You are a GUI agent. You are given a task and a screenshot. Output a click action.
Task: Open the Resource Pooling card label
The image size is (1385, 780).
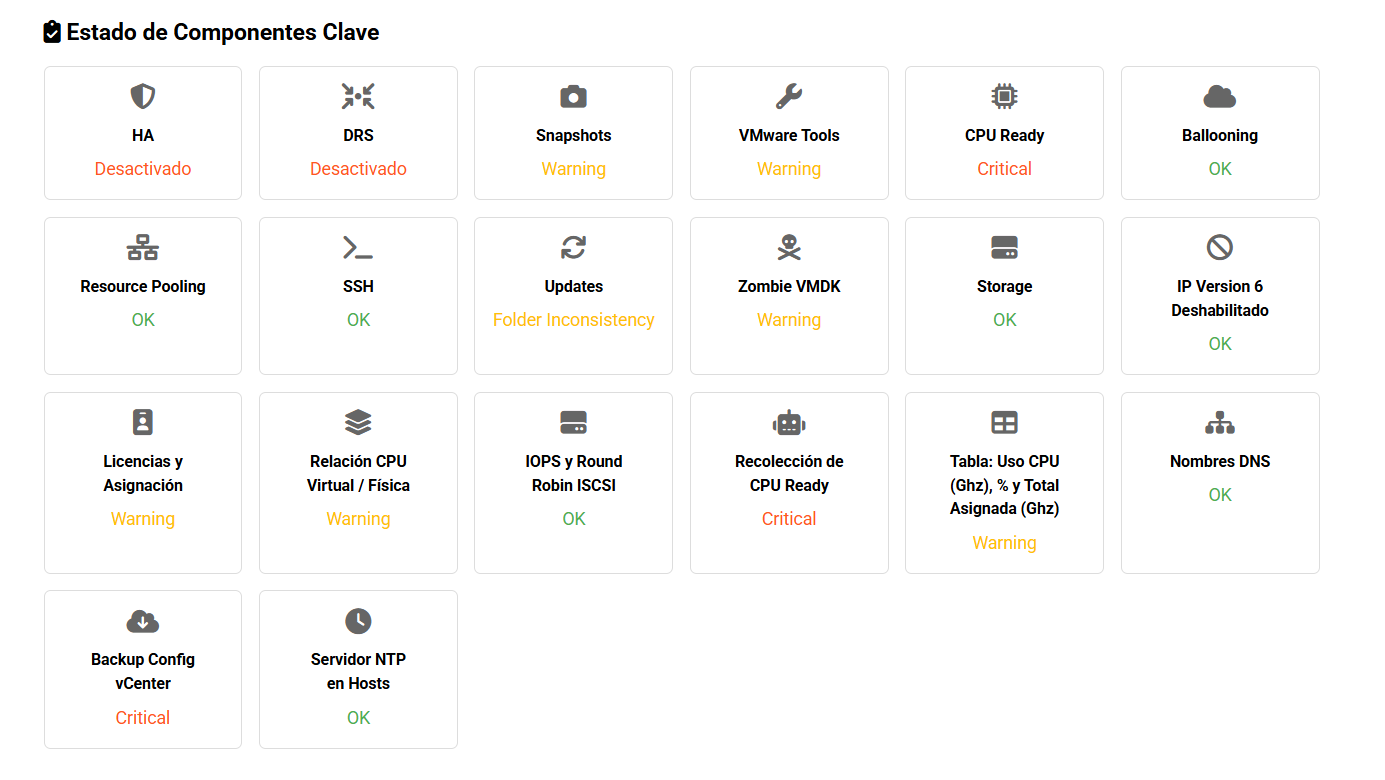click(x=143, y=286)
